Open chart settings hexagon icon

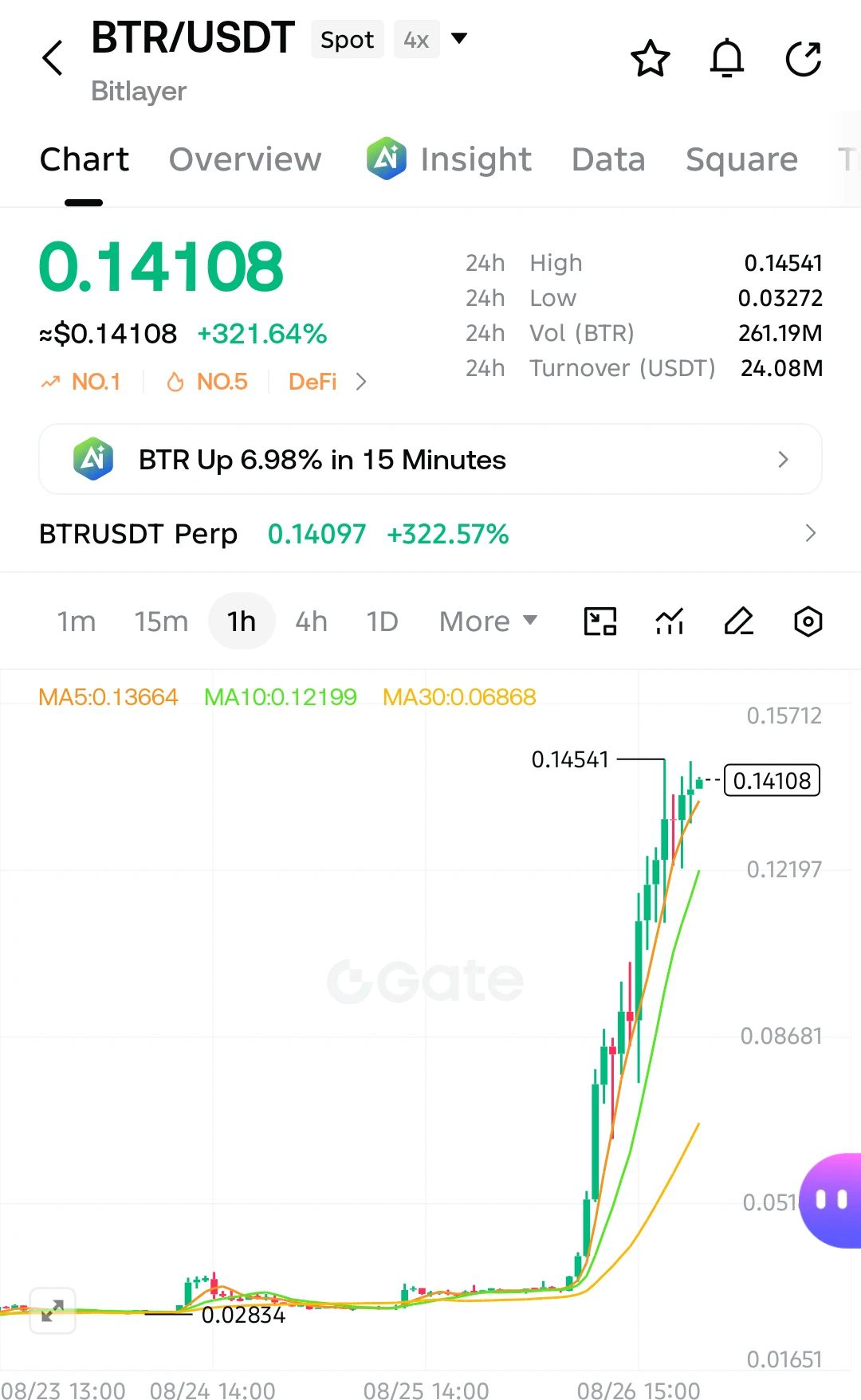(x=808, y=622)
